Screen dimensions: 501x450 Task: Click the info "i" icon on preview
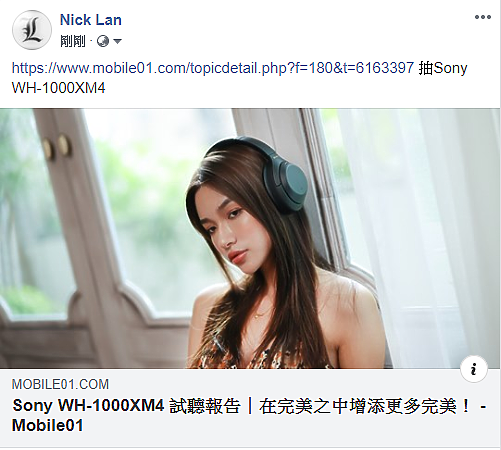coord(474,369)
